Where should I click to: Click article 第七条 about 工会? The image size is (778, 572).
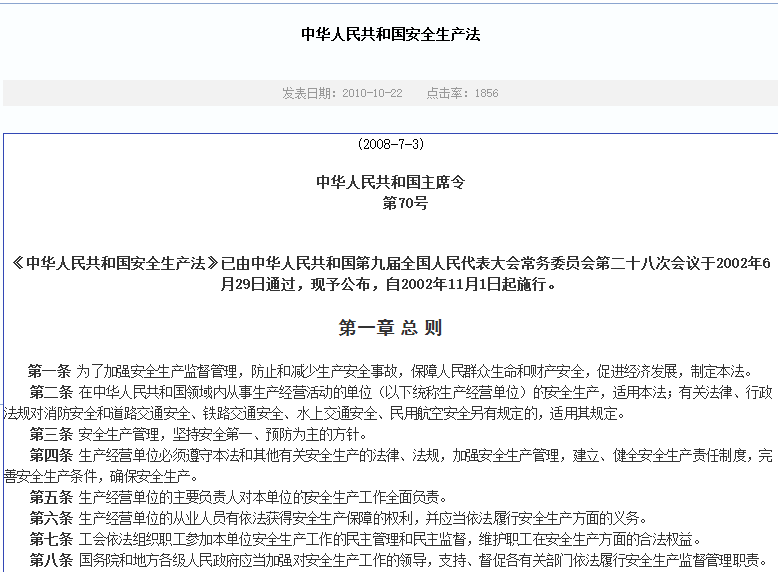coord(366,539)
